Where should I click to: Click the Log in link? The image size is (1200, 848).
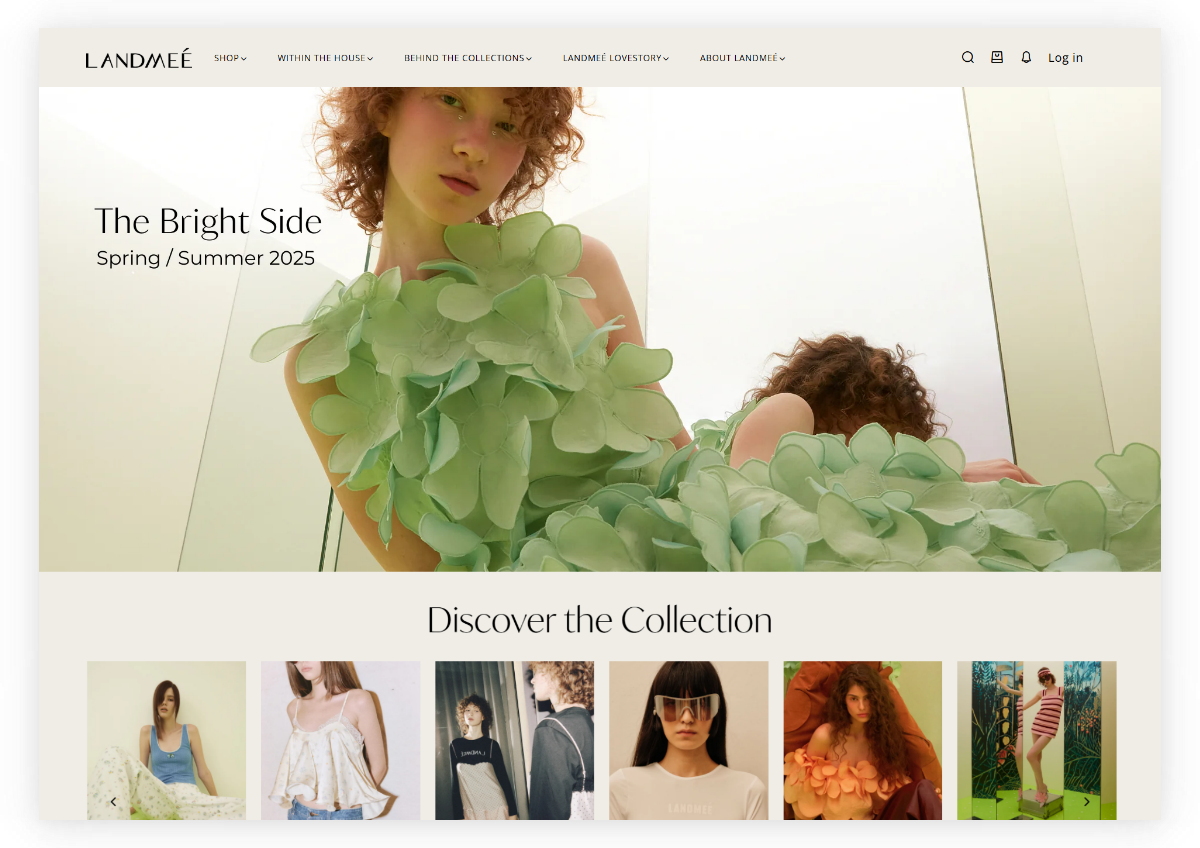(x=1065, y=57)
